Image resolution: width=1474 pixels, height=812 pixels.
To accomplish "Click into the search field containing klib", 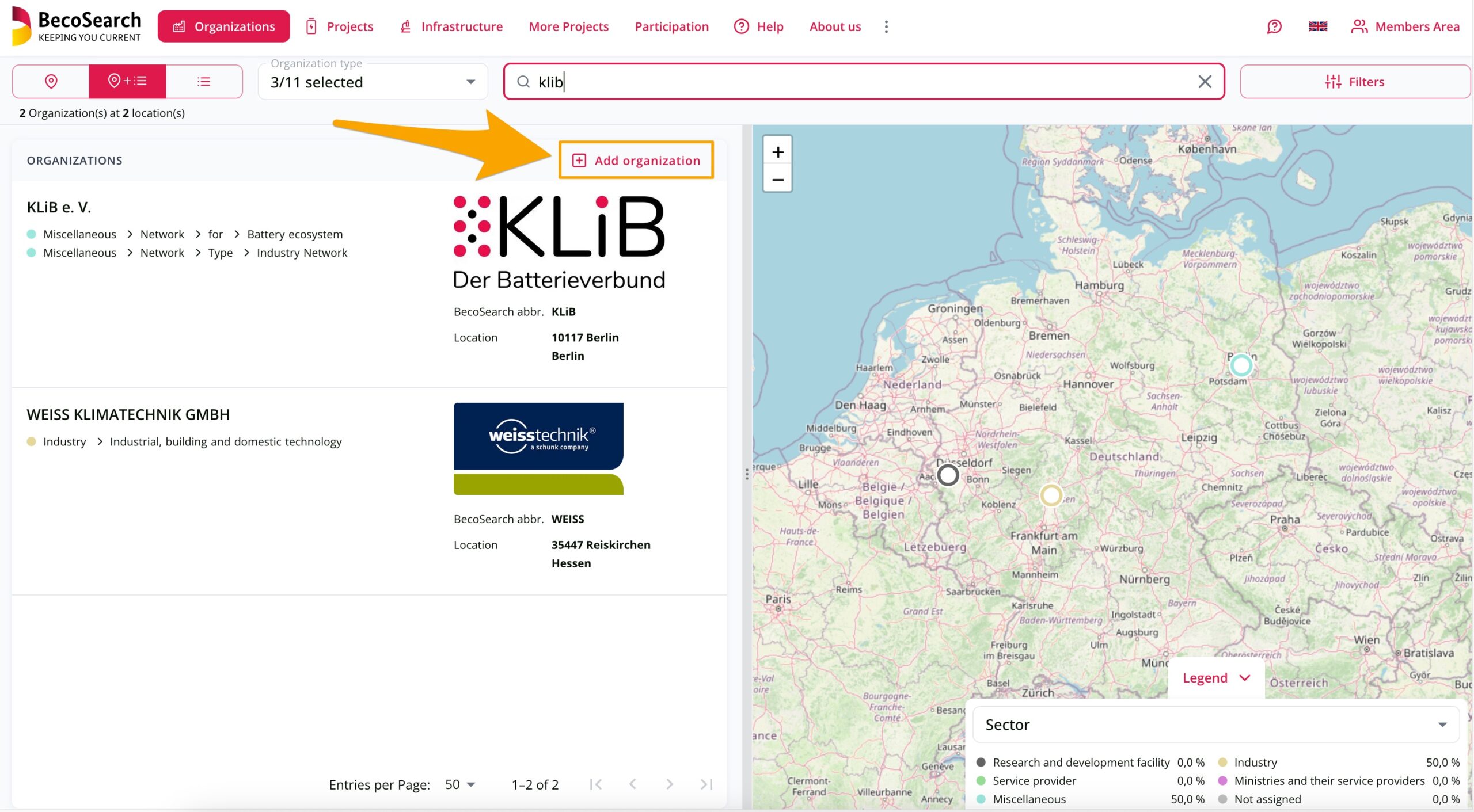I will [x=864, y=82].
